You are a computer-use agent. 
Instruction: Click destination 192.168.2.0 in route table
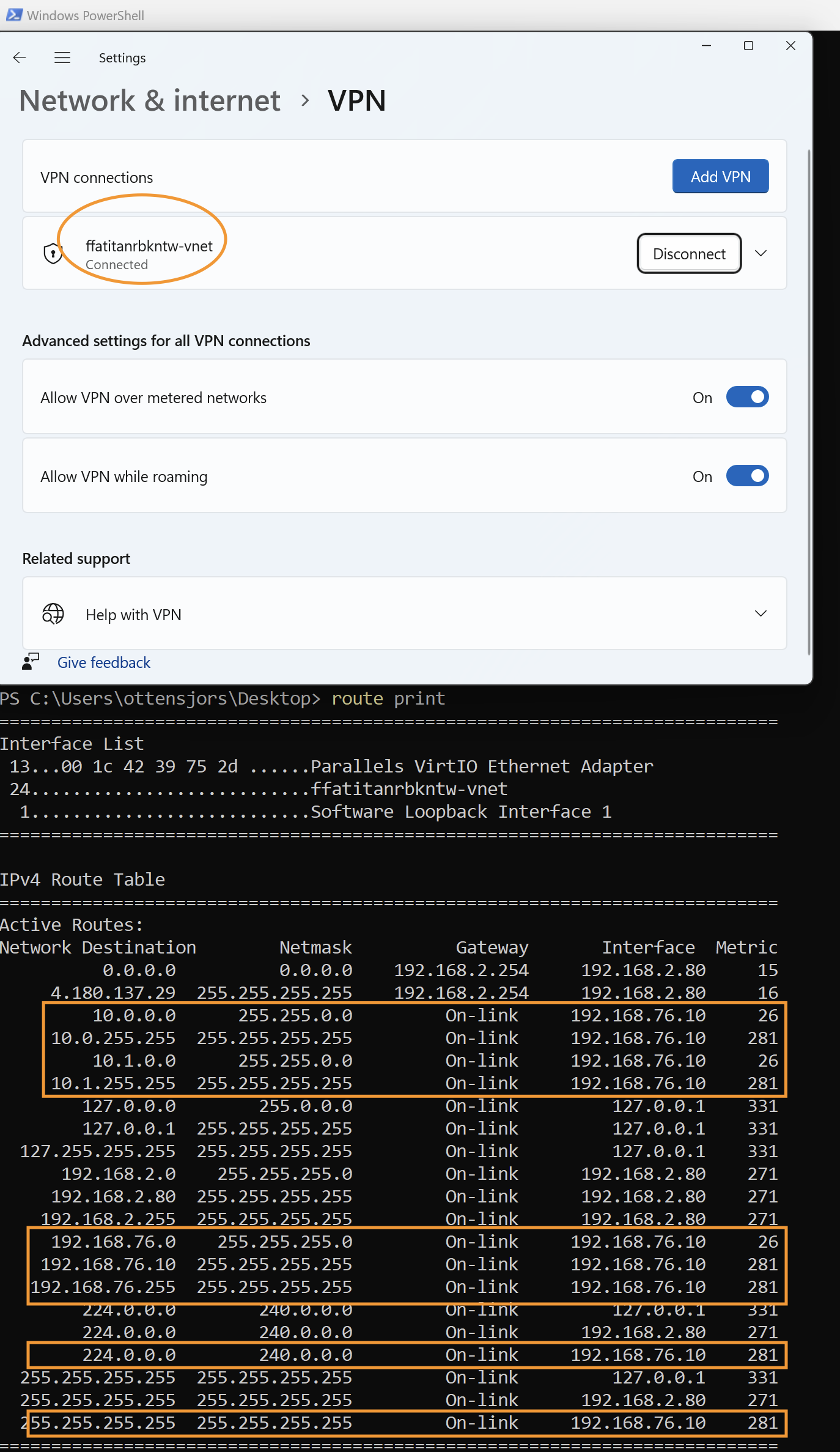[x=119, y=1174]
